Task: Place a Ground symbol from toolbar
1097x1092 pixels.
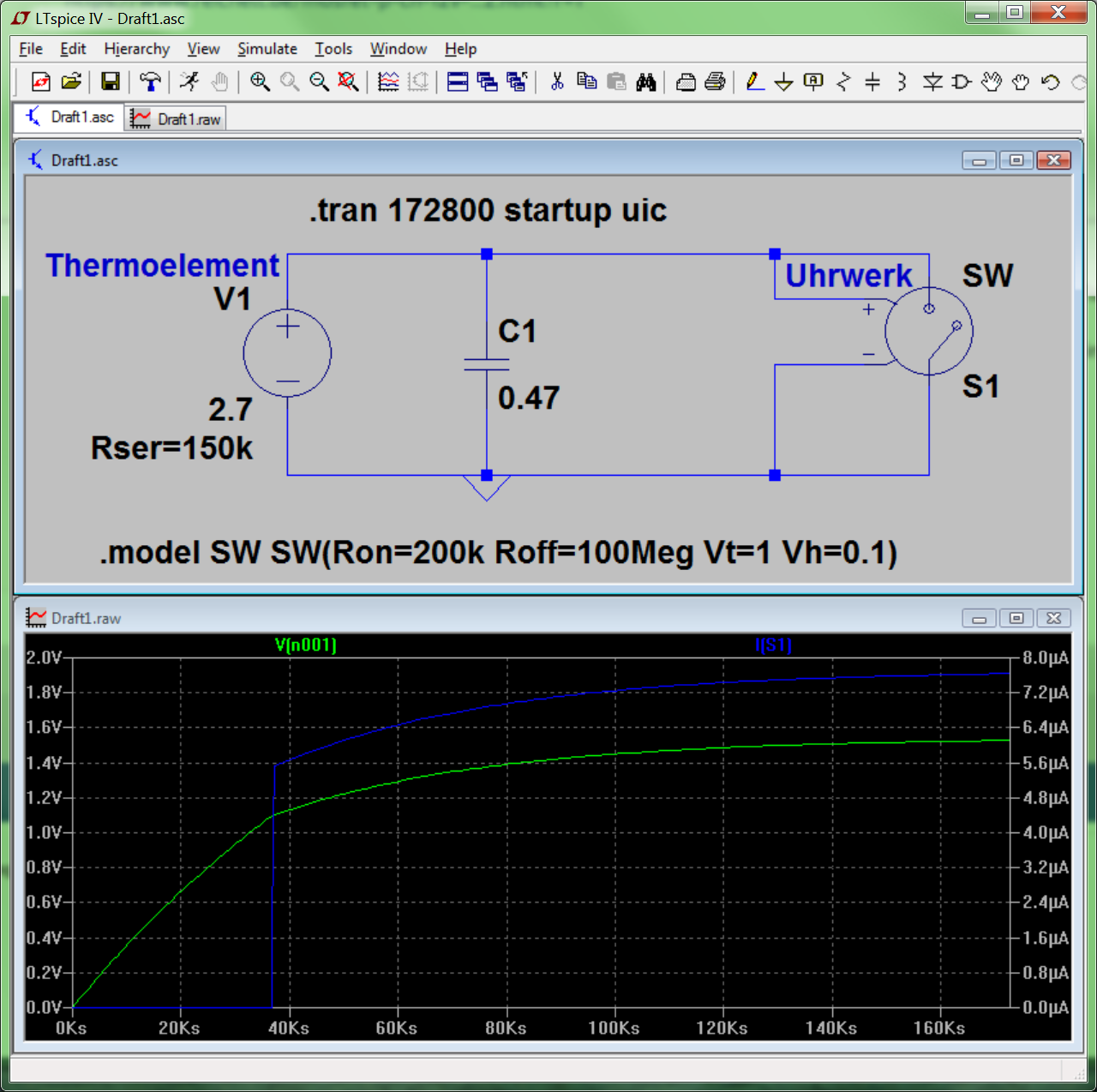Action: point(783,82)
